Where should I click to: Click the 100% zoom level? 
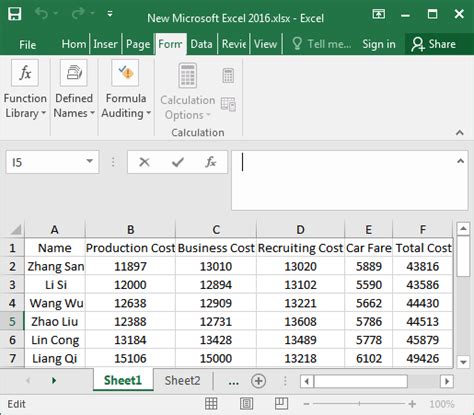442,404
